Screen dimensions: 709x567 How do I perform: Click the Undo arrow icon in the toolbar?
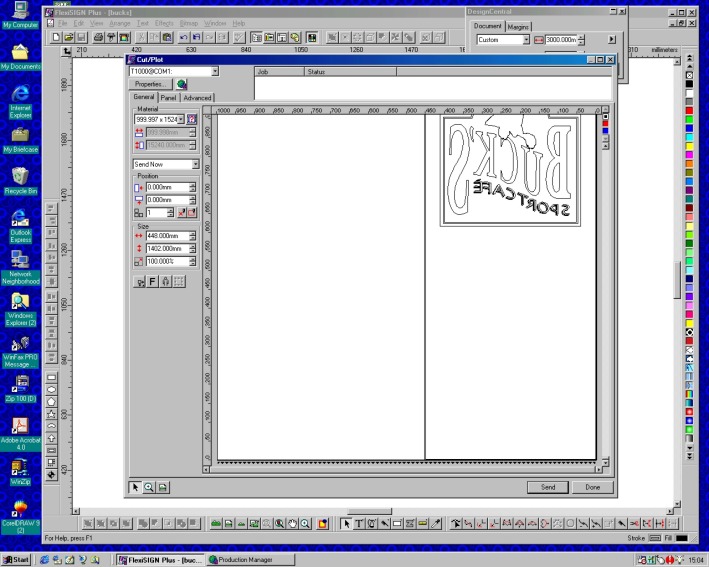184,38
